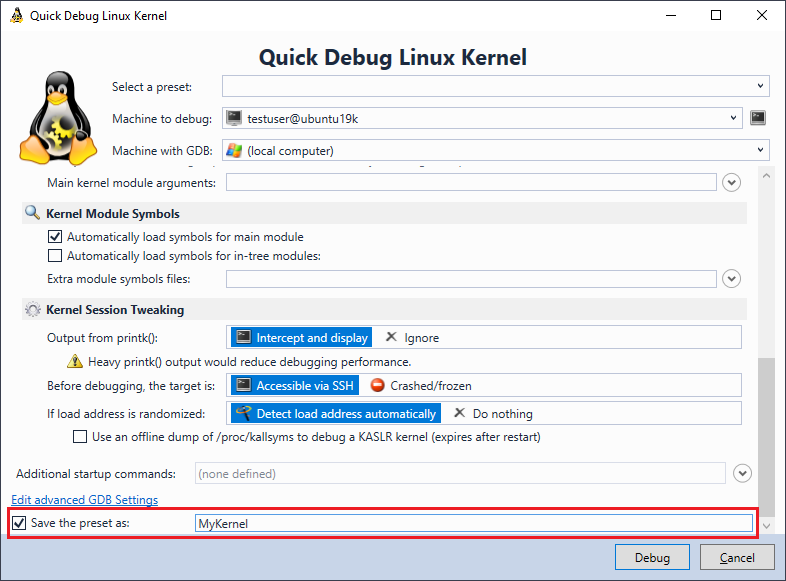786x581 pixels.
Task: Select Ignore for printk output
Action: tap(413, 337)
